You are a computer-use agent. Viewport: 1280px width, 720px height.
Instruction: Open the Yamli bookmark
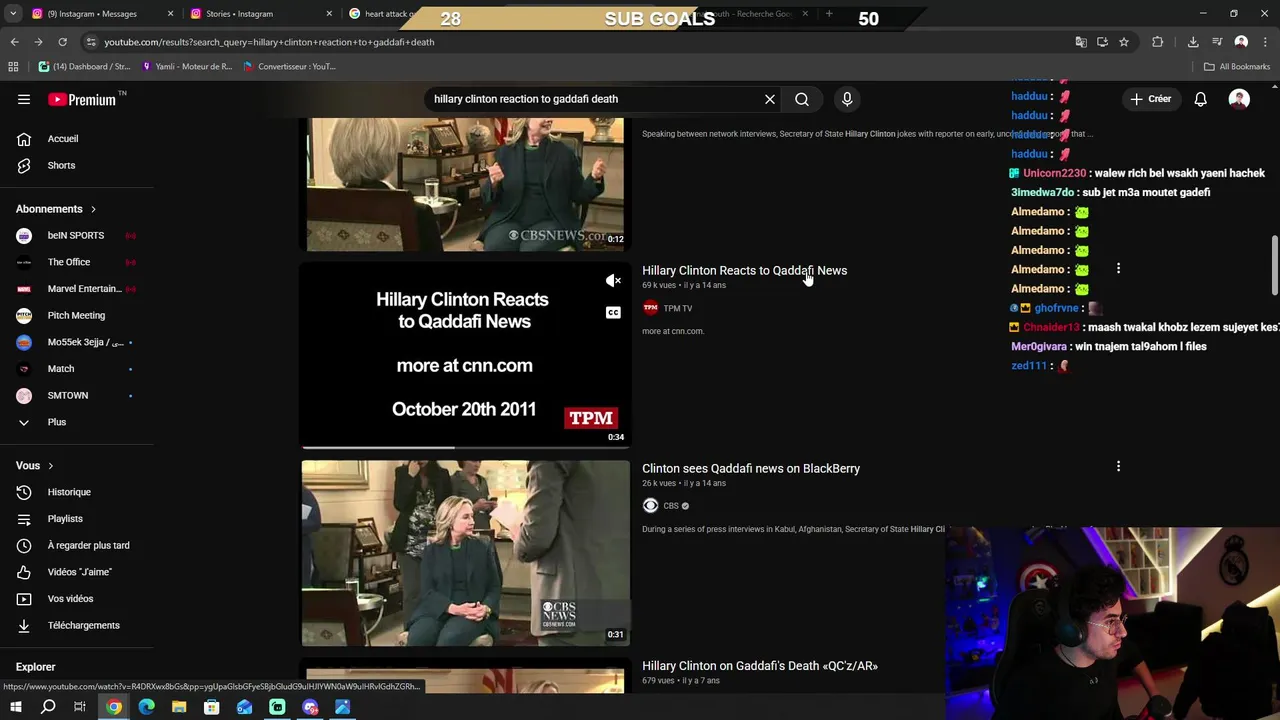pos(187,66)
